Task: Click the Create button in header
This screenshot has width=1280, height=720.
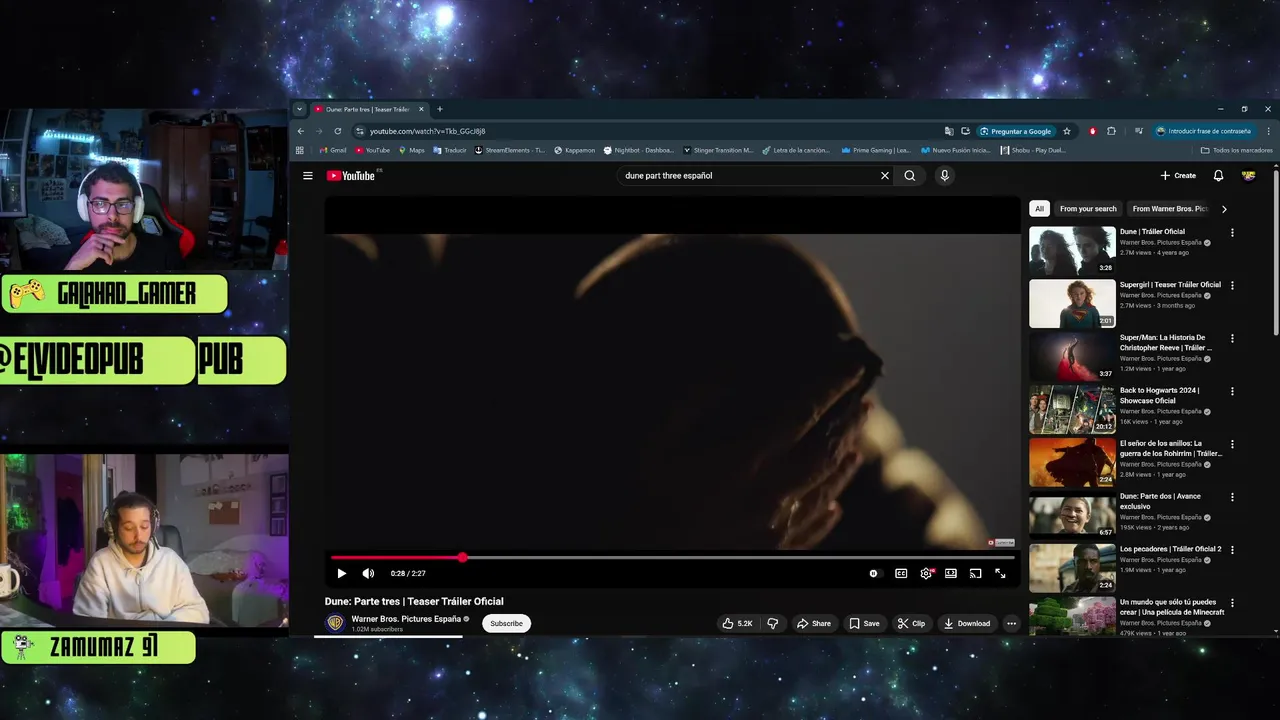Action: (1178, 176)
